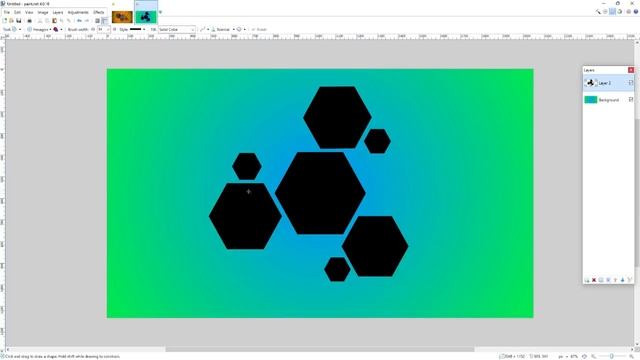
Task: Click the Open file toolbar icon
Action: 11,20
